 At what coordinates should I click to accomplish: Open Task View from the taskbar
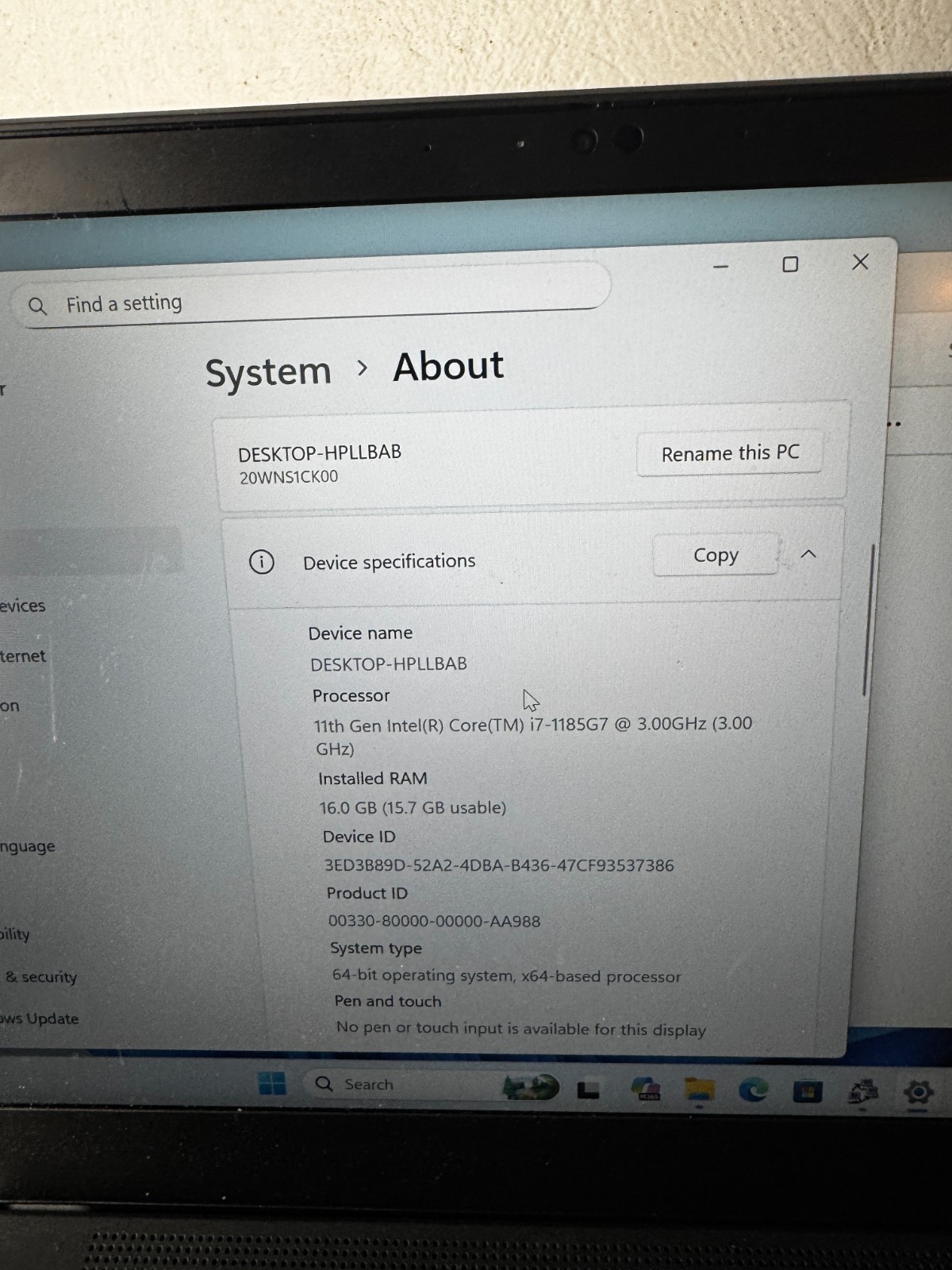(588, 1090)
